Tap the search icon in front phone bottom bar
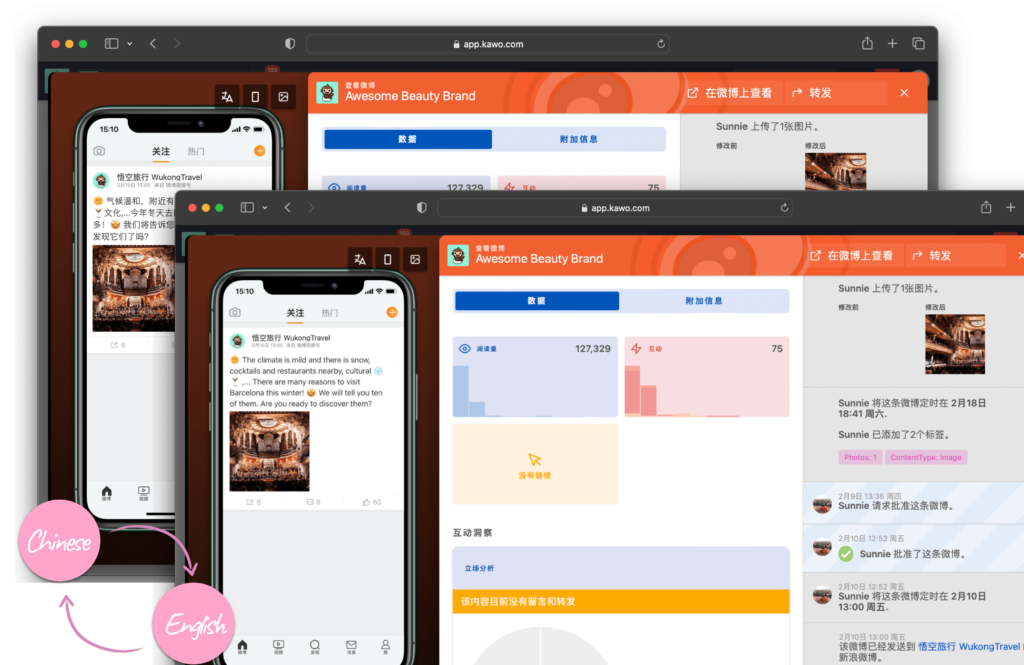This screenshot has height=665, width=1024. (315, 647)
